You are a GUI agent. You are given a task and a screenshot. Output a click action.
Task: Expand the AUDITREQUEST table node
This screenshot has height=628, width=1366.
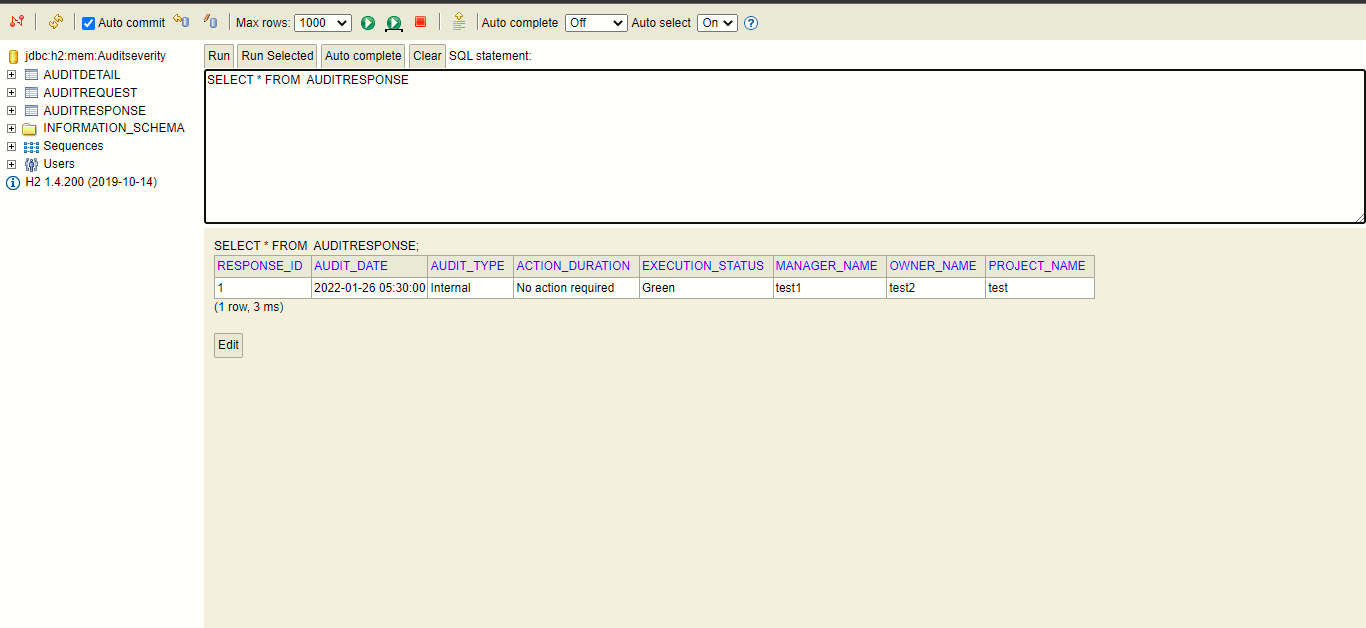point(12,93)
